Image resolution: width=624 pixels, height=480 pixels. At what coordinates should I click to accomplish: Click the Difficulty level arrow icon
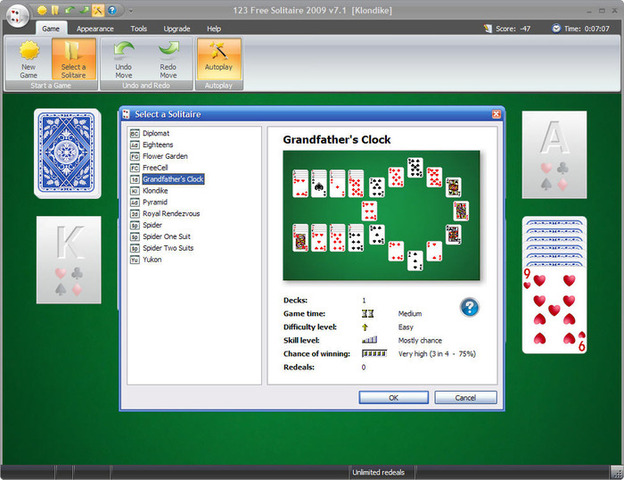[365, 327]
